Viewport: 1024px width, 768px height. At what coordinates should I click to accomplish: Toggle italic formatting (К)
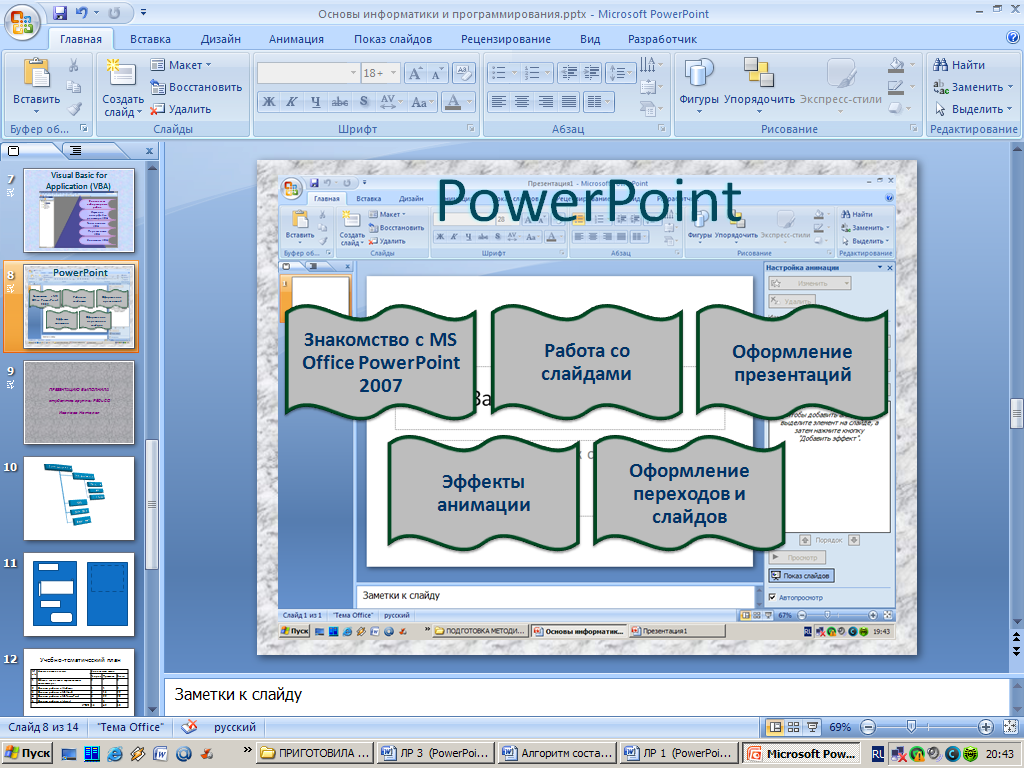tap(292, 102)
